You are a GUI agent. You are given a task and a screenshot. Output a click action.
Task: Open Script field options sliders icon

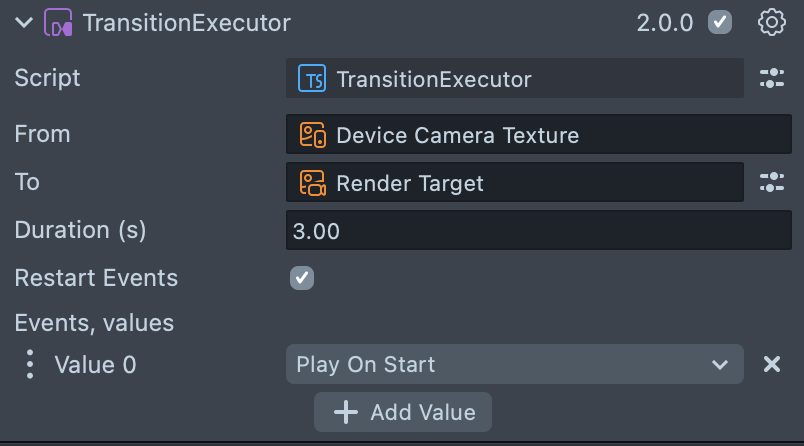coord(772,79)
